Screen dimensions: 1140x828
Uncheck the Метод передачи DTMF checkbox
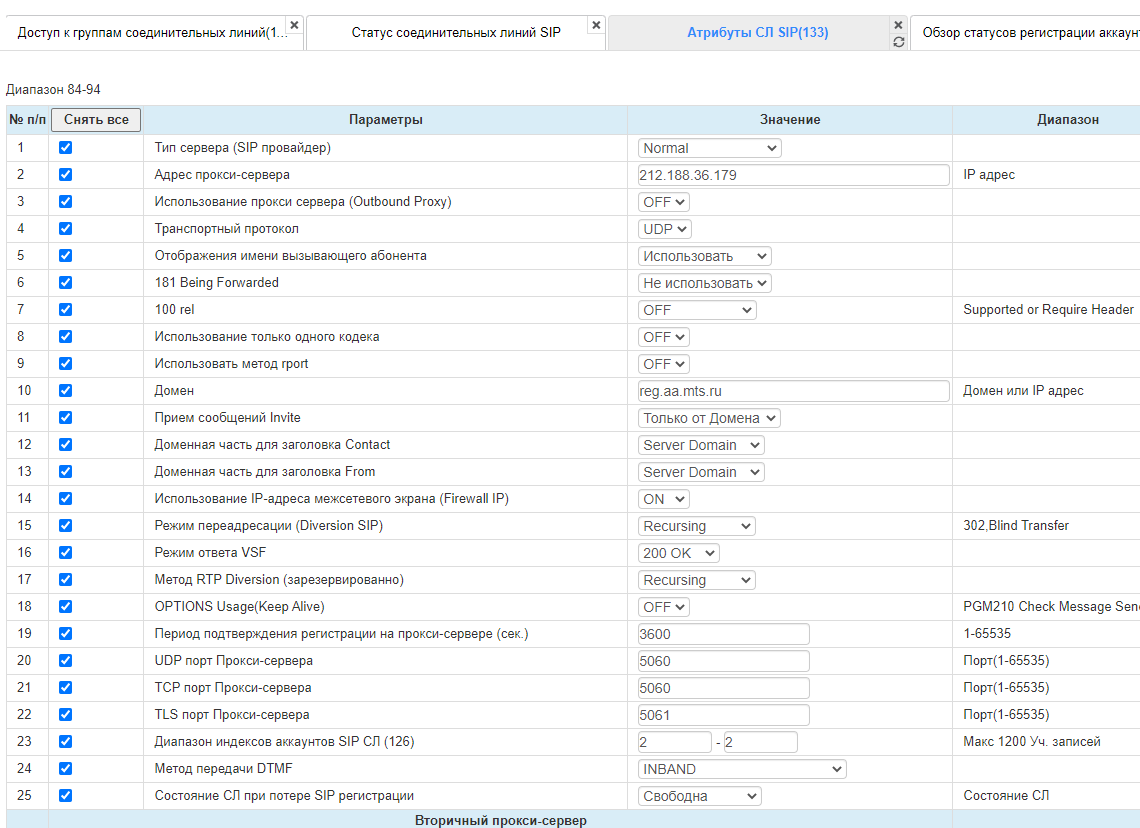coord(66,769)
